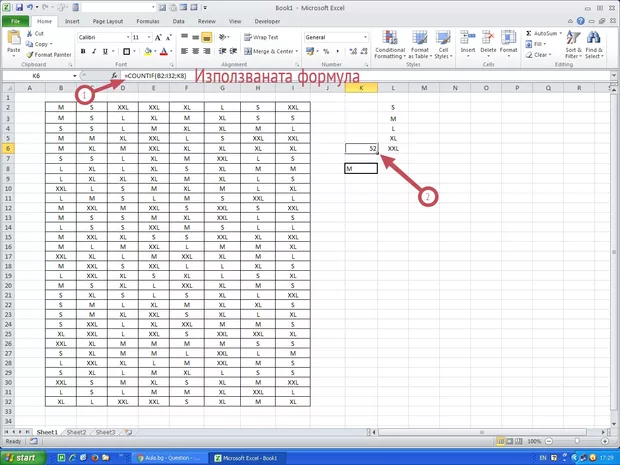Image resolution: width=620 pixels, height=465 pixels.
Task: Click the Borders icon
Action: pyautogui.click(x=127, y=51)
